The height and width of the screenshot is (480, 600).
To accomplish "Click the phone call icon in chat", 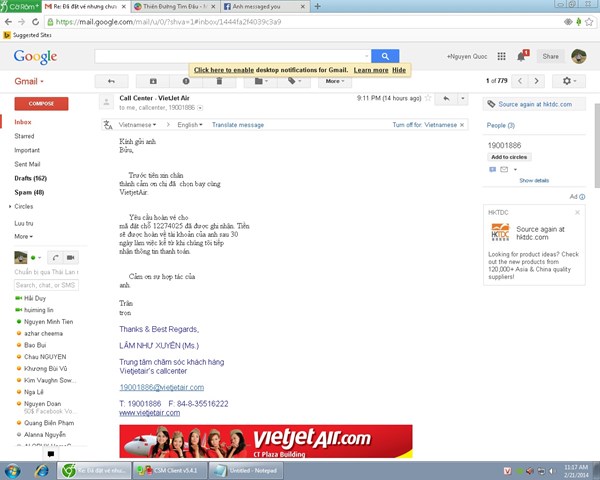I will click(x=56, y=258).
